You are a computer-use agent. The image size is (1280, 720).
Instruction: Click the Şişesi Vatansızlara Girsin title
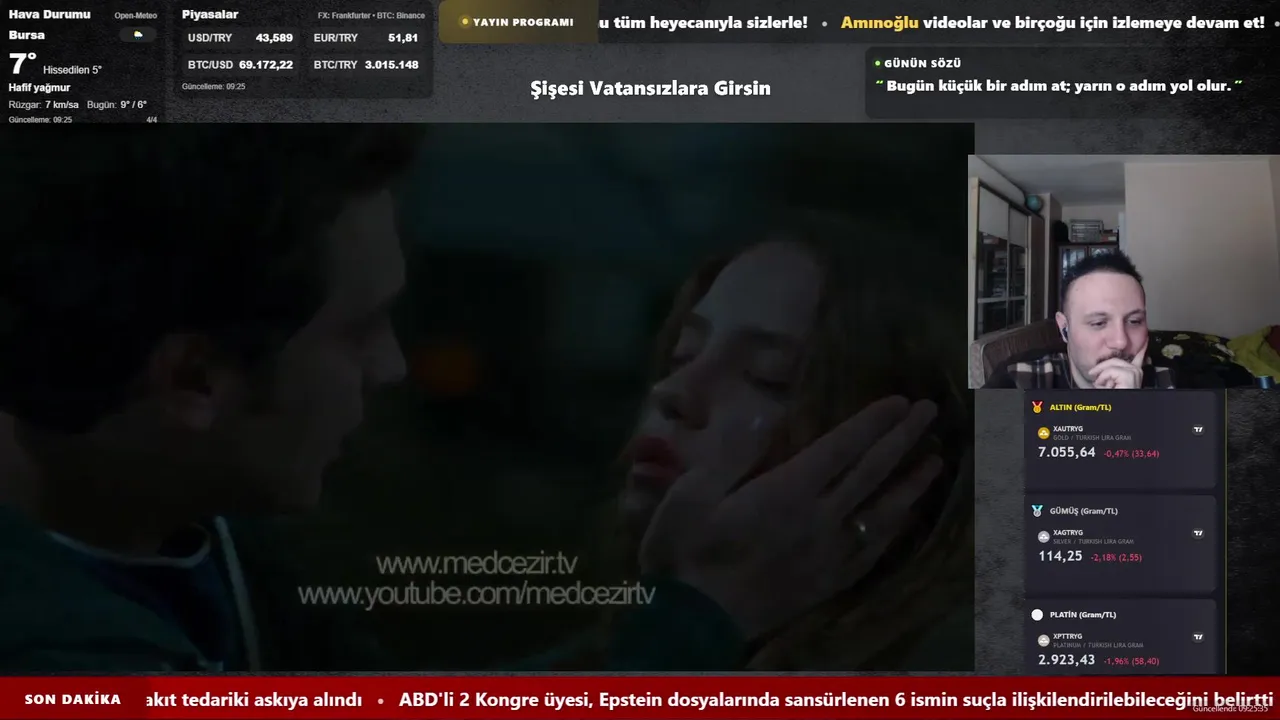pos(650,88)
